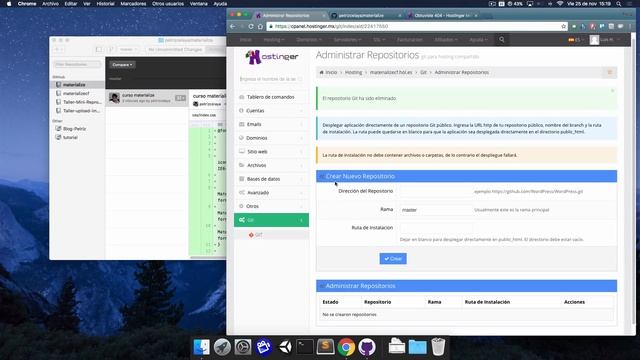The height and width of the screenshot is (360, 640).
Task: Click the Chrome back arrow
Action: coord(232,26)
